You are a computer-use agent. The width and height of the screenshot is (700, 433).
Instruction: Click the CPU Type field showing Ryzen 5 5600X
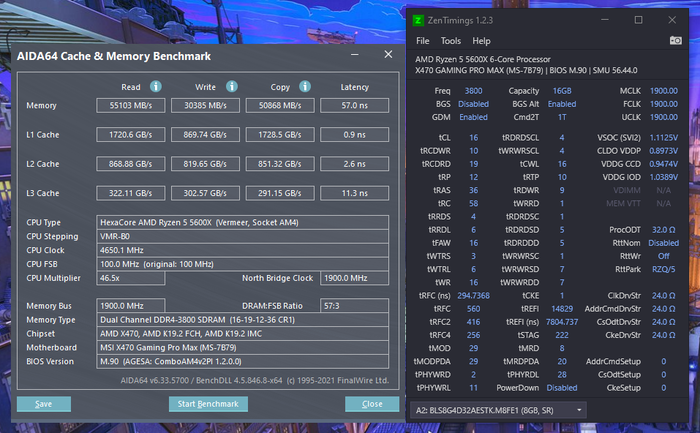242,222
